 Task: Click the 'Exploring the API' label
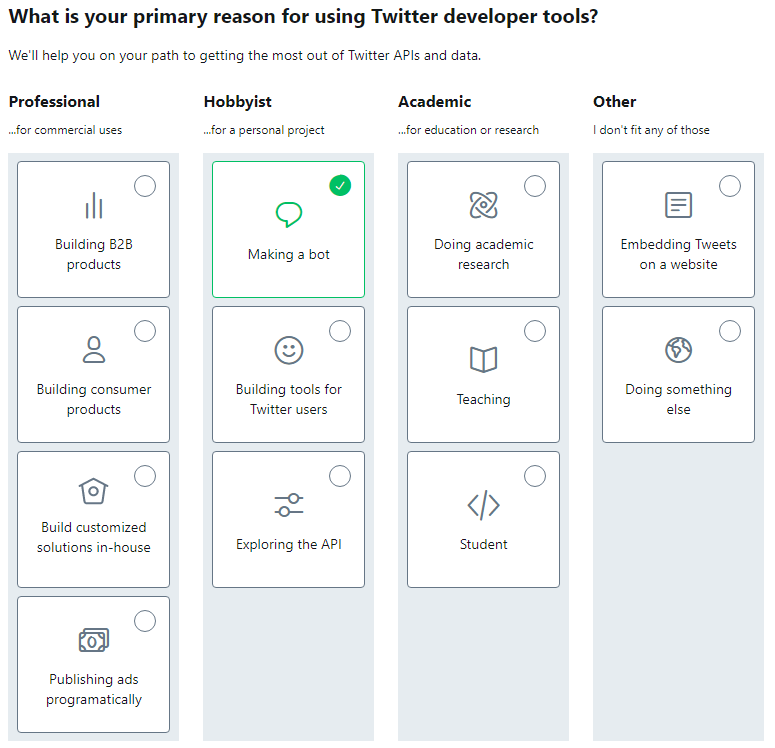pyautogui.click(x=289, y=544)
